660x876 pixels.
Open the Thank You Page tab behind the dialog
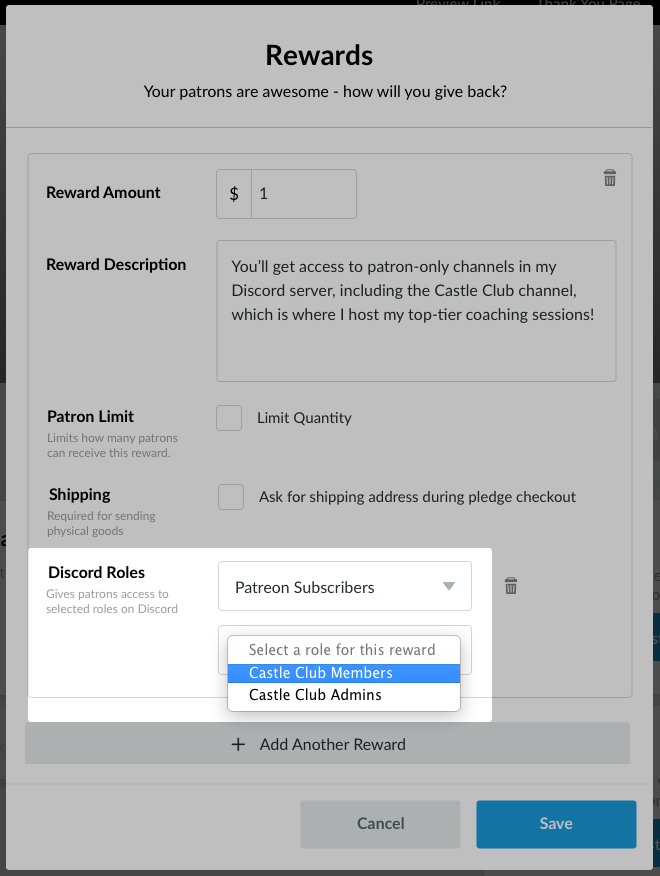(589, 4)
